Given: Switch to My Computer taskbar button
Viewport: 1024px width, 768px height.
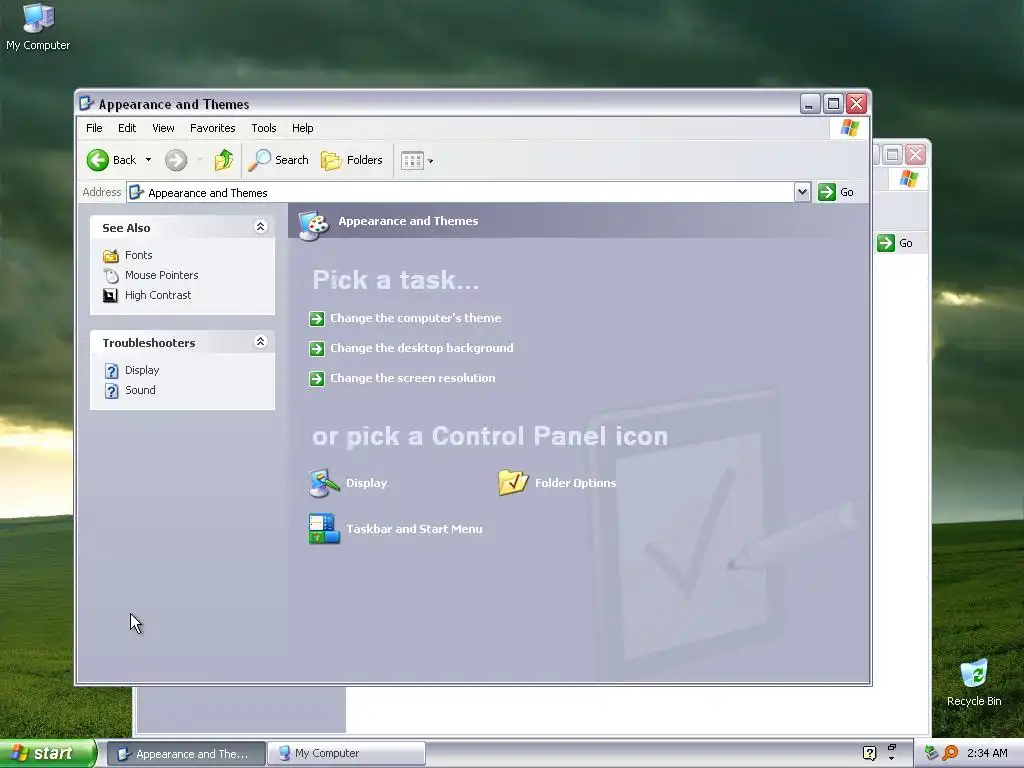Looking at the screenshot, I should pyautogui.click(x=347, y=754).
